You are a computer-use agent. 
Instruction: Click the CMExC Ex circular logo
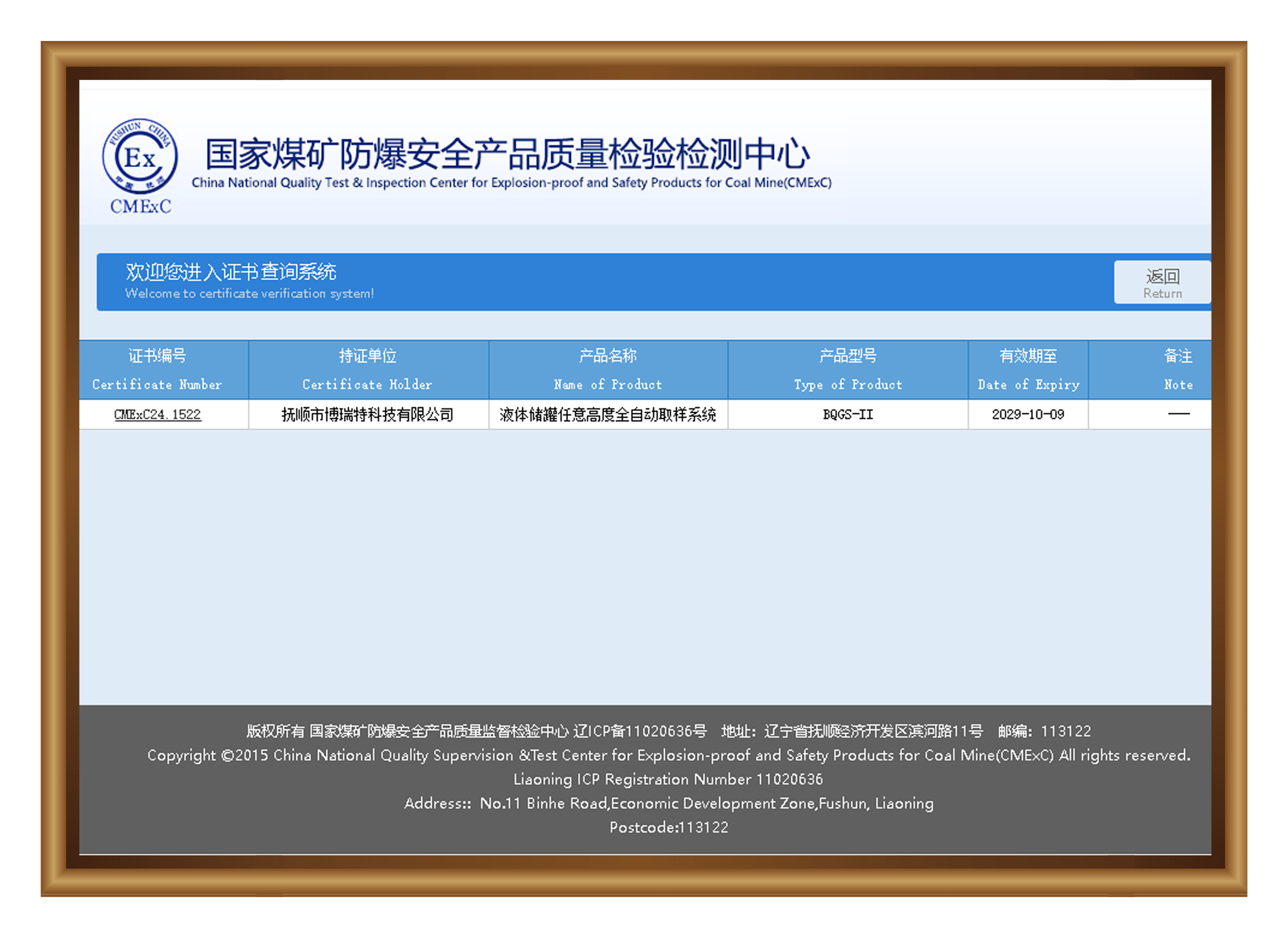click(140, 156)
